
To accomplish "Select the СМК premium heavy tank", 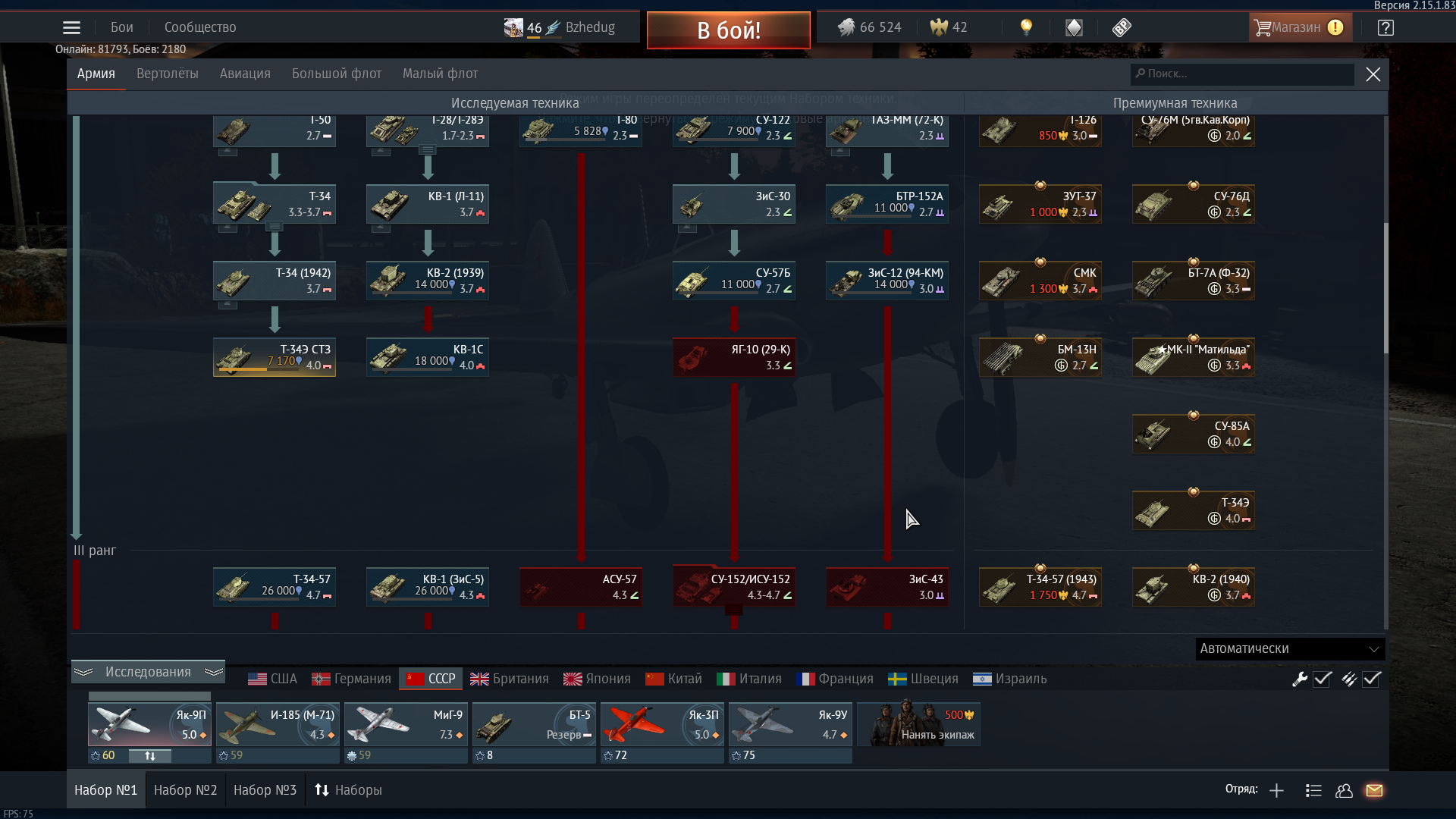I will tap(1040, 281).
